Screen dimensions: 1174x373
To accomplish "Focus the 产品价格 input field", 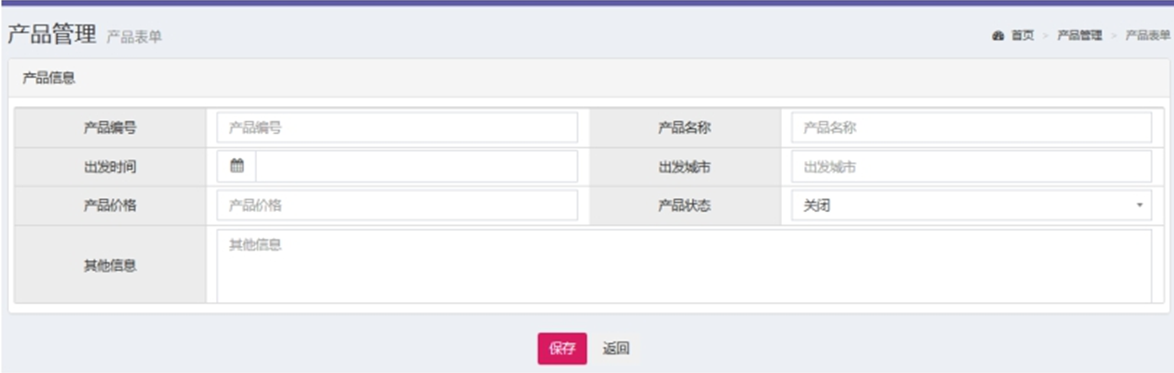I will pyautogui.click(x=398, y=205).
